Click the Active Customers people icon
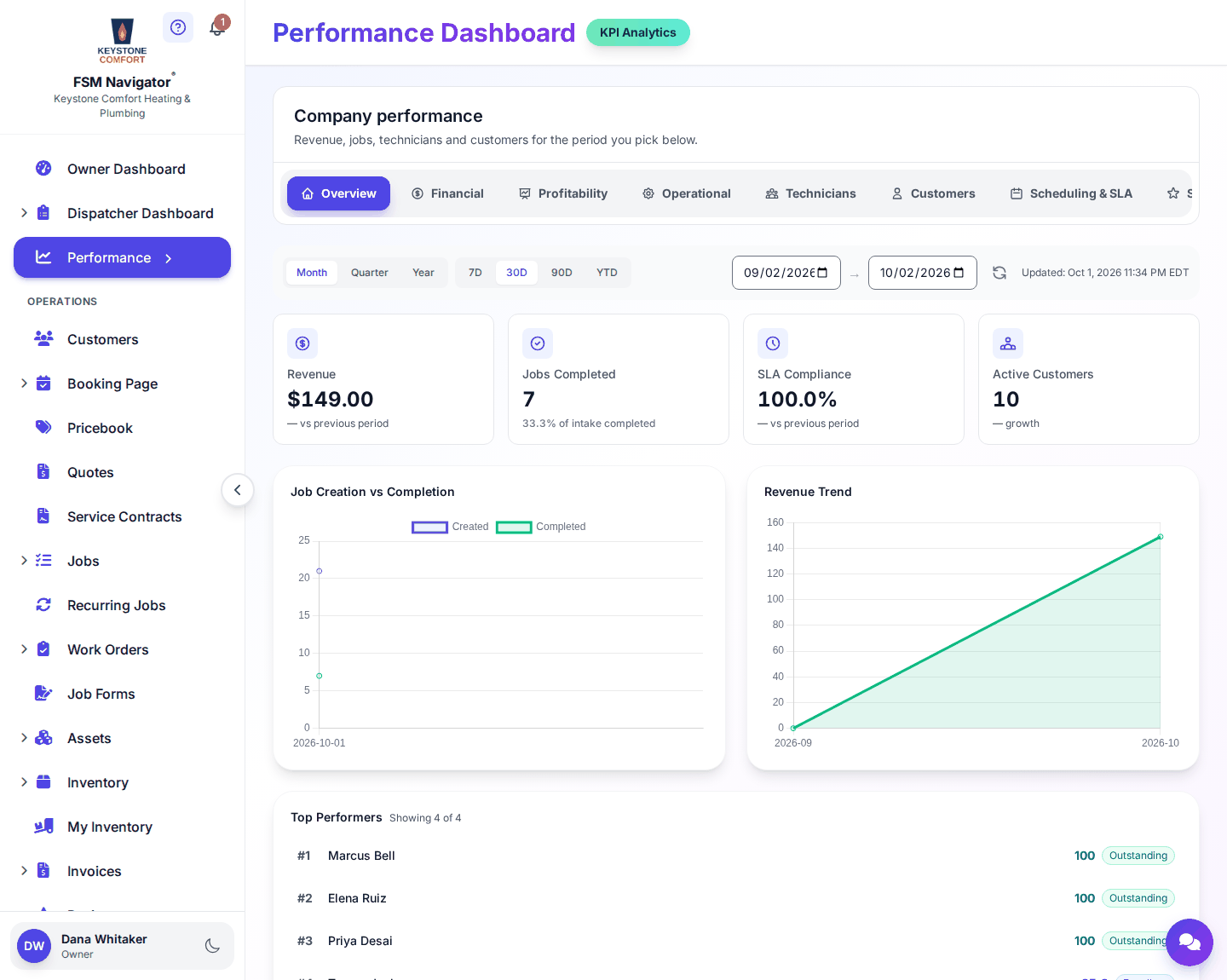 pyautogui.click(x=1008, y=343)
